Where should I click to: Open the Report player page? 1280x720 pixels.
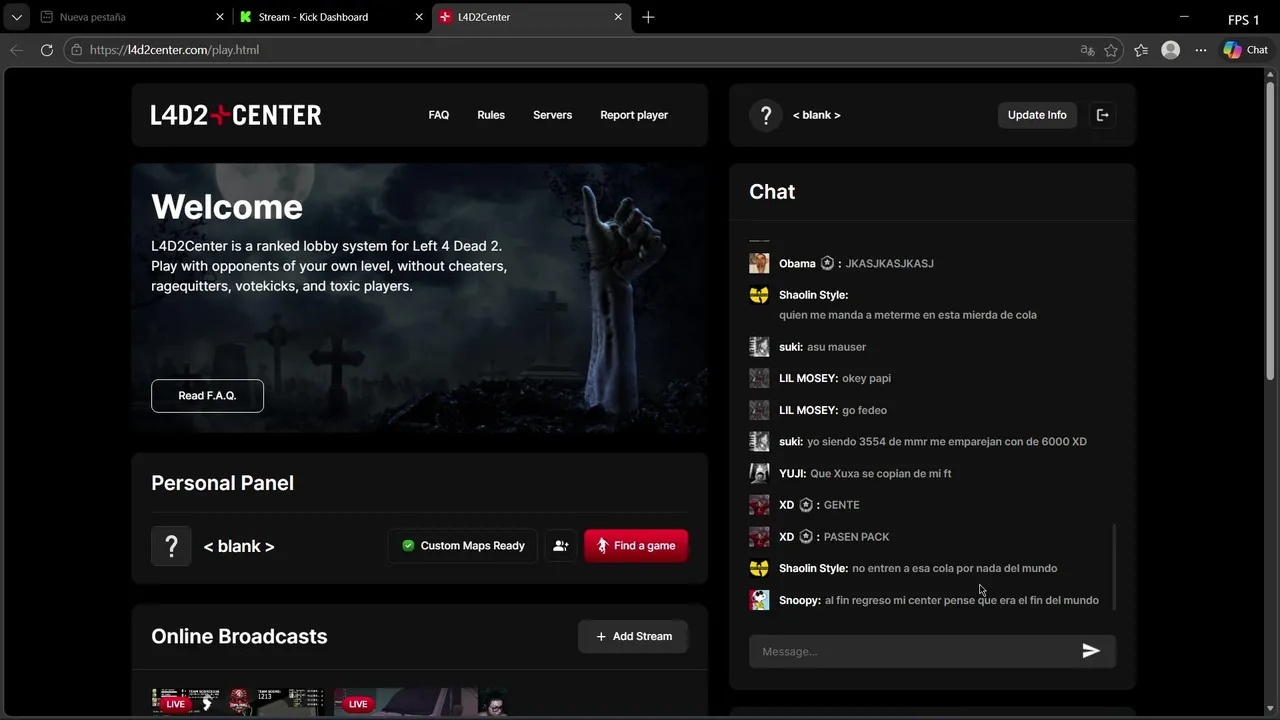click(x=634, y=115)
